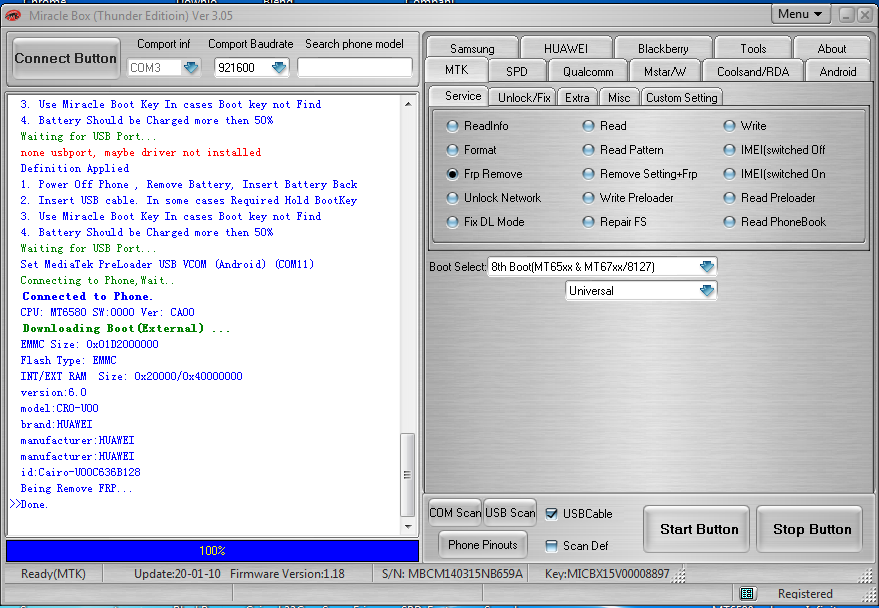Open the Custom Setting sub-tab

click(x=681, y=98)
